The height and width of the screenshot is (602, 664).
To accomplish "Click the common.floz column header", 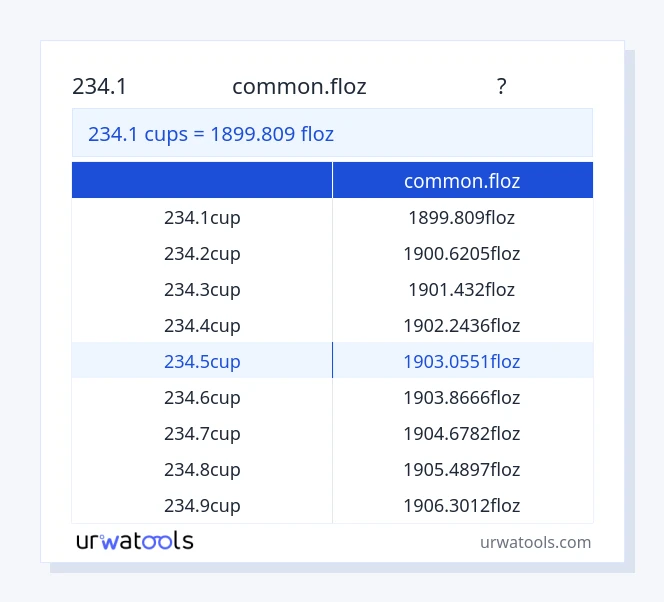I will coord(462,181).
